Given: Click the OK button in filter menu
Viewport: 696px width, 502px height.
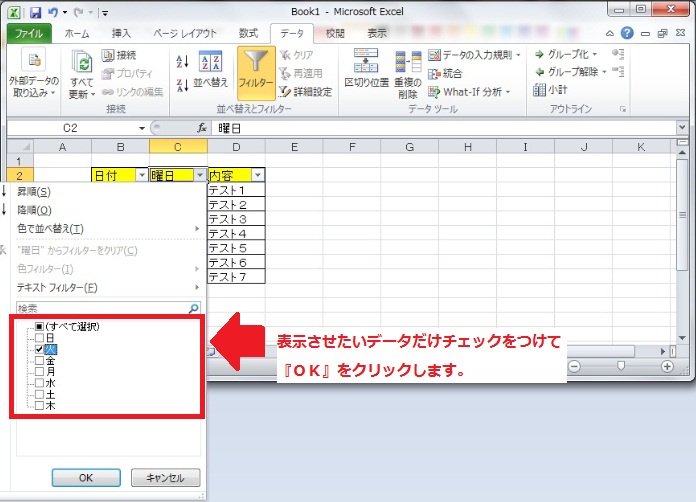Looking at the screenshot, I should click(86, 478).
